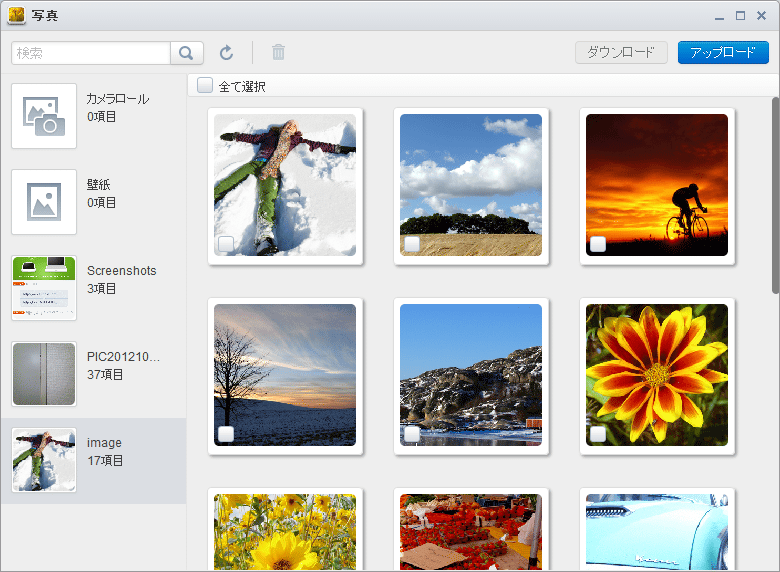Image resolution: width=780 pixels, height=572 pixels.
Task: Check the clouds and trees photo checkbox
Action: point(412,244)
